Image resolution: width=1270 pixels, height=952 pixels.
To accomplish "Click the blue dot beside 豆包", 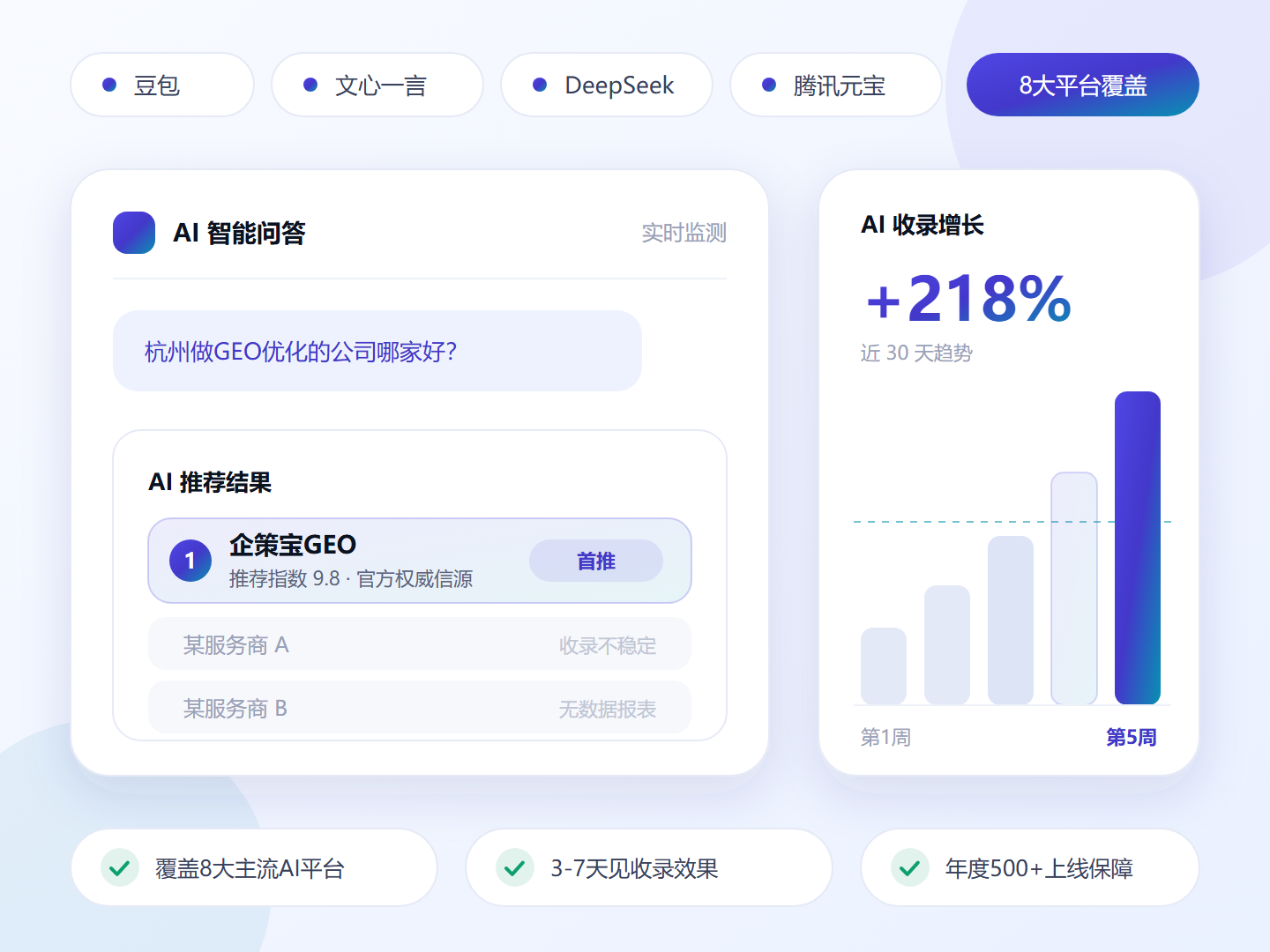I will 109,85.
